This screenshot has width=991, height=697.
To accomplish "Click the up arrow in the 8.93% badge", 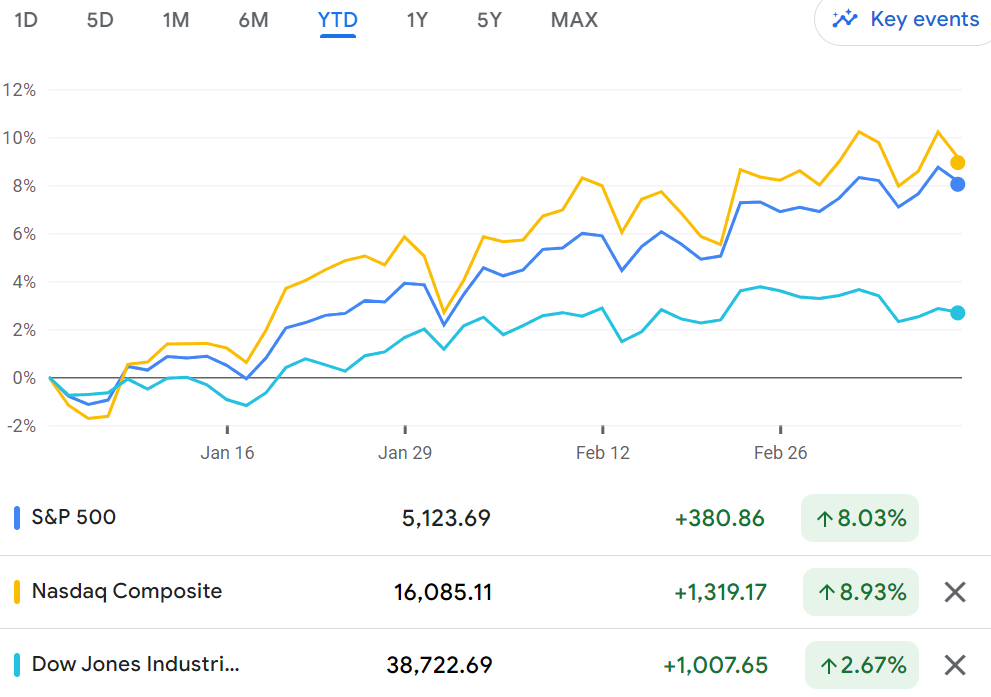I will pyautogui.click(x=827, y=593).
